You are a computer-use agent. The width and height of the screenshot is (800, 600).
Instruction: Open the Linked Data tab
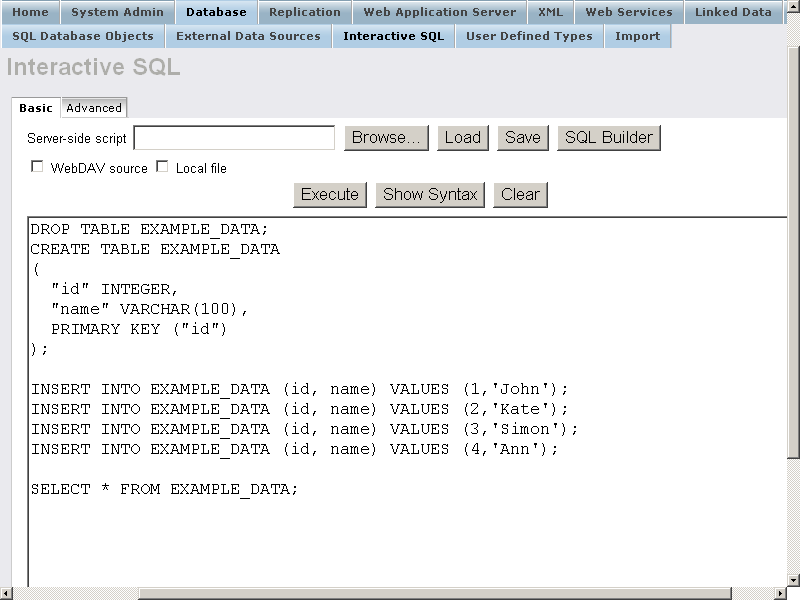734,12
